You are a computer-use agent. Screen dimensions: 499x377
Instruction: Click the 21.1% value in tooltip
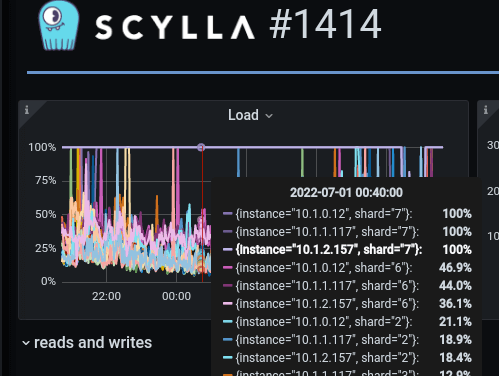tap(455, 322)
